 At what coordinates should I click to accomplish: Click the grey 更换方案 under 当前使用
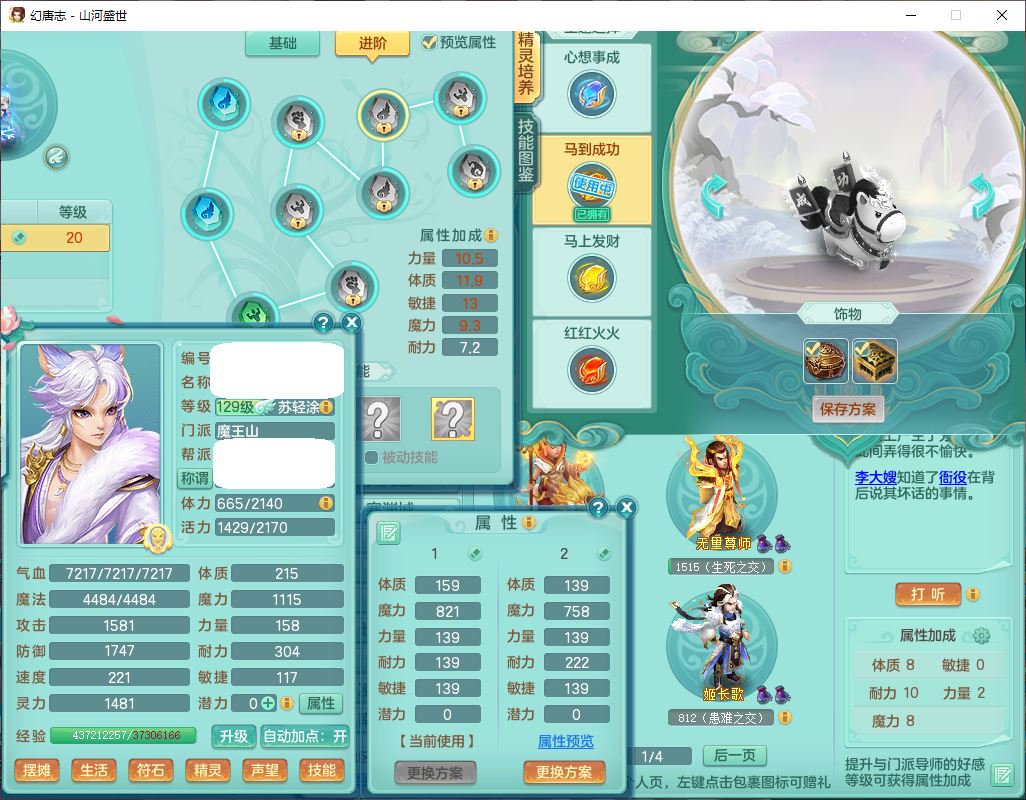pos(435,773)
